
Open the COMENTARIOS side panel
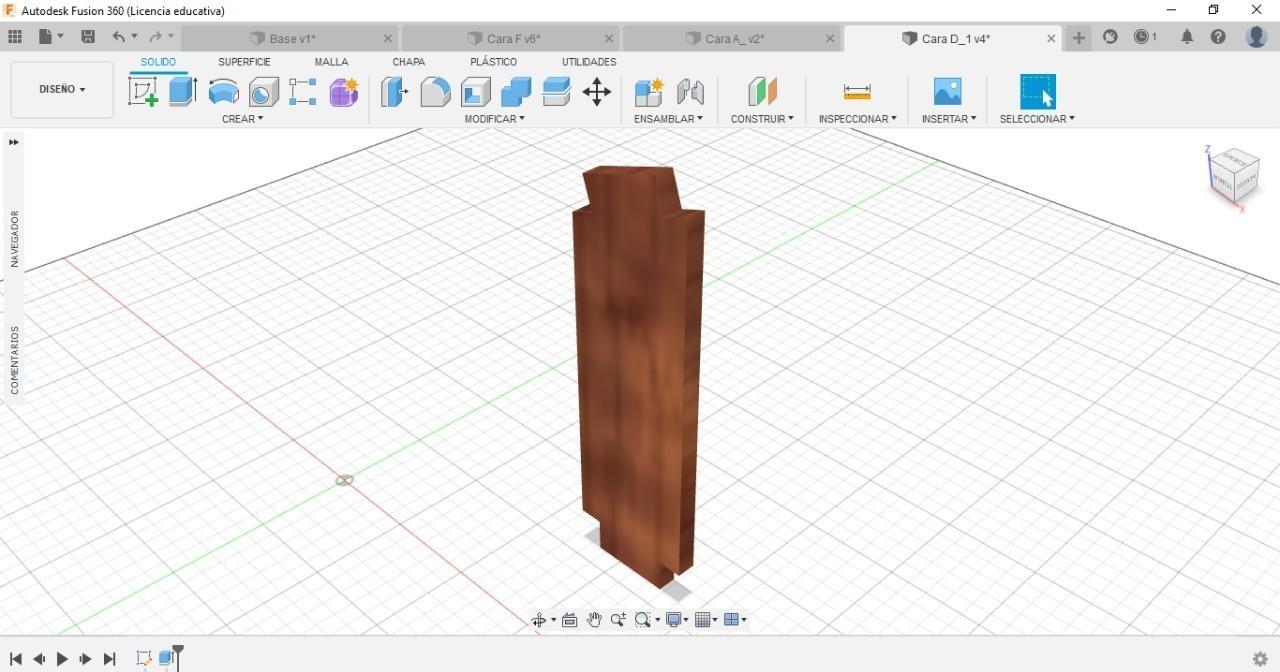point(15,360)
